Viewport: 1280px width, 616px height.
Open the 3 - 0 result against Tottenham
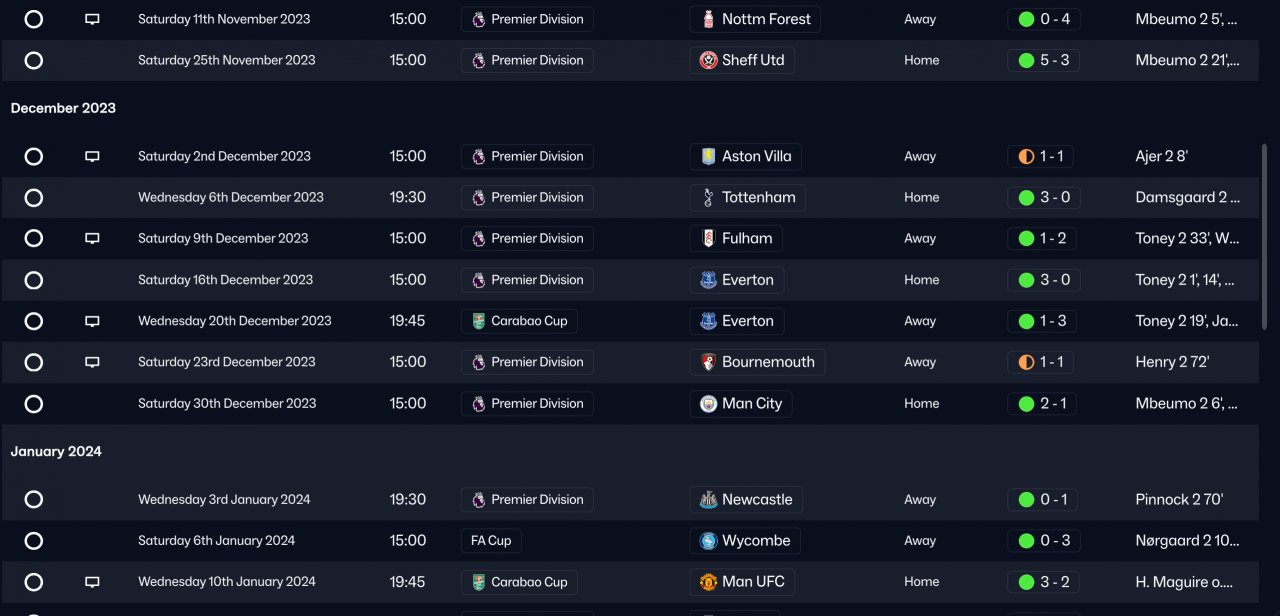tap(1043, 198)
